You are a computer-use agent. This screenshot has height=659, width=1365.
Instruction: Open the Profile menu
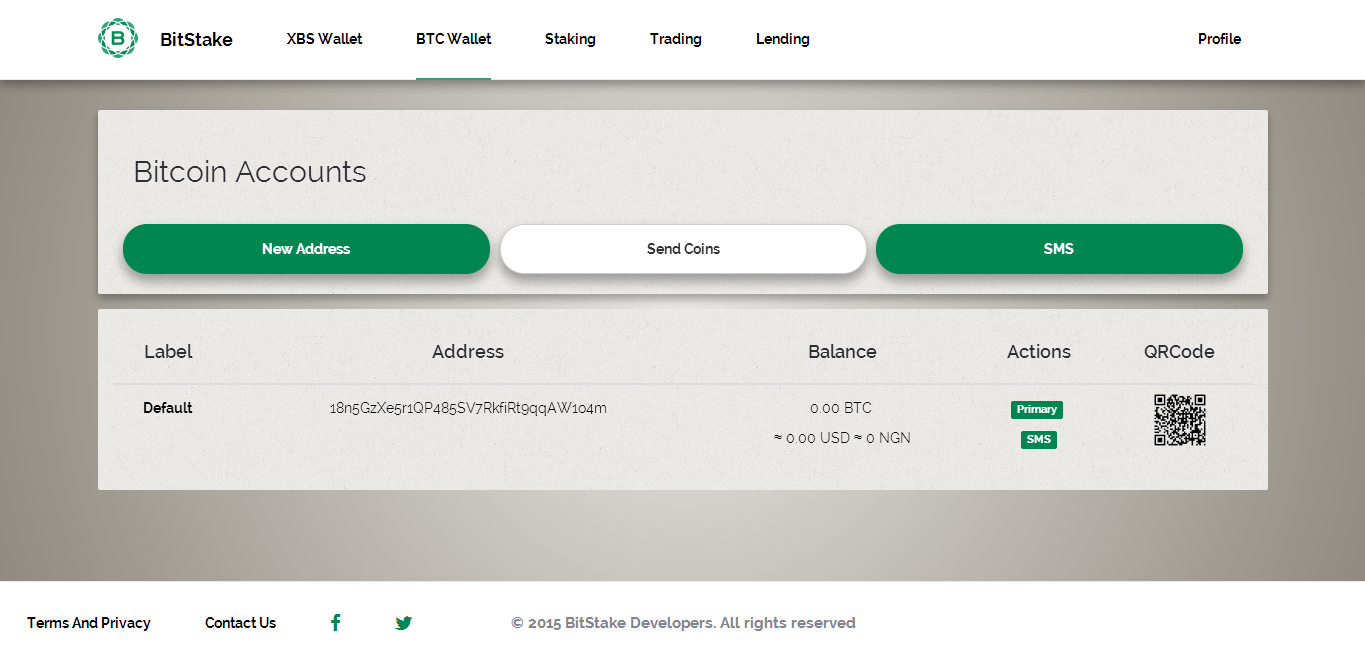point(1220,39)
